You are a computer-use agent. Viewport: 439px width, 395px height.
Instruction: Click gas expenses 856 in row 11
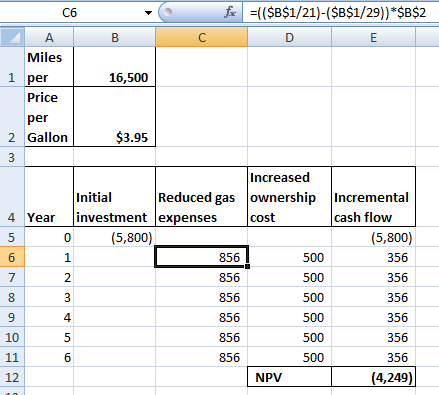[201, 357]
